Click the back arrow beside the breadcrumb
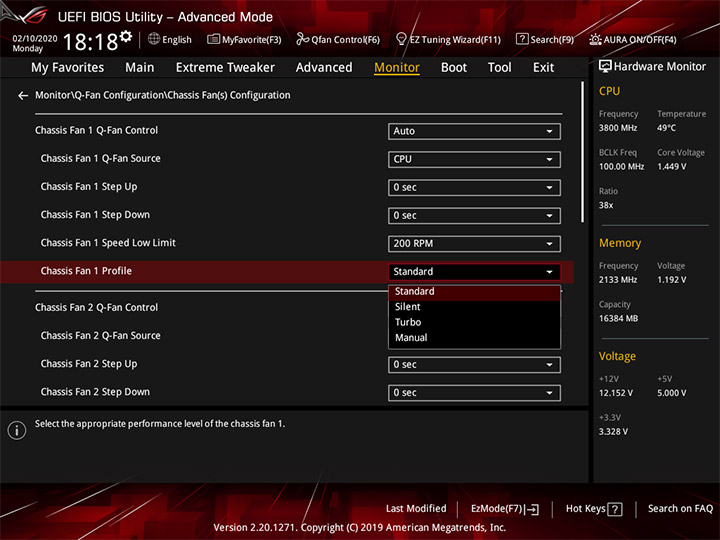The width and height of the screenshot is (720, 540). (x=22, y=96)
